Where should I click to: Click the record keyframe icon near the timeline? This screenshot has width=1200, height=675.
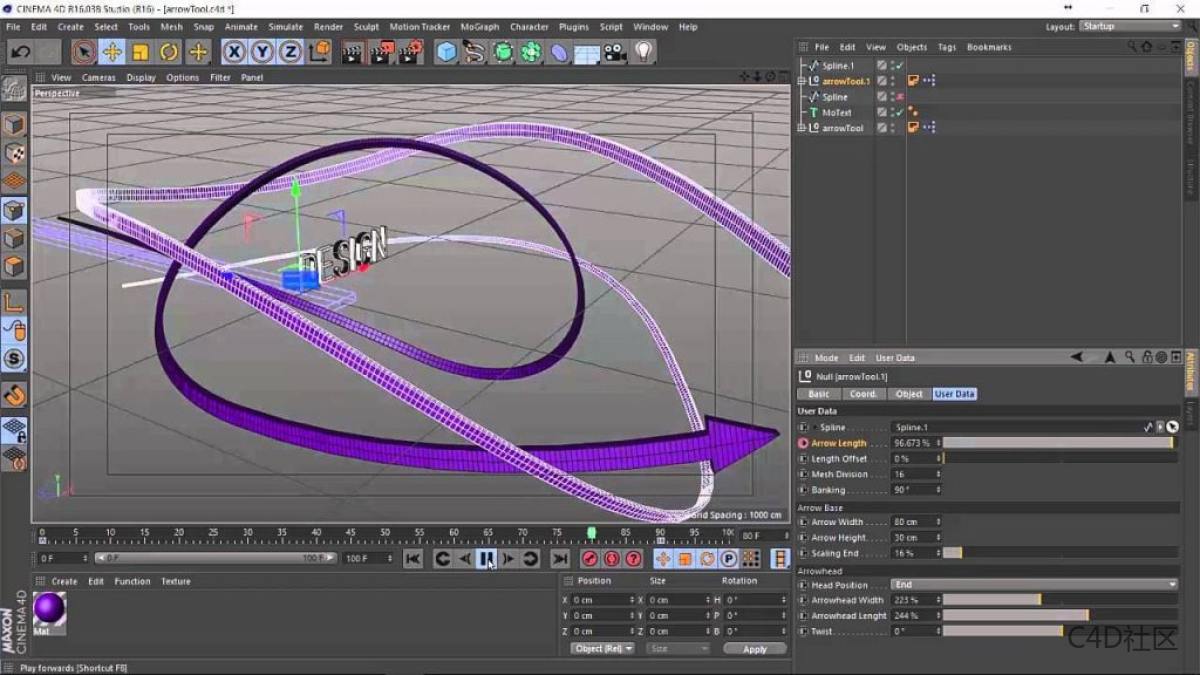pos(587,559)
